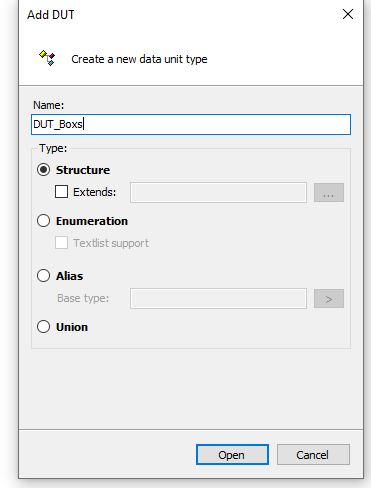371x488 pixels.
Task: Toggle the Textlist support checkbox
Action: pos(61,243)
